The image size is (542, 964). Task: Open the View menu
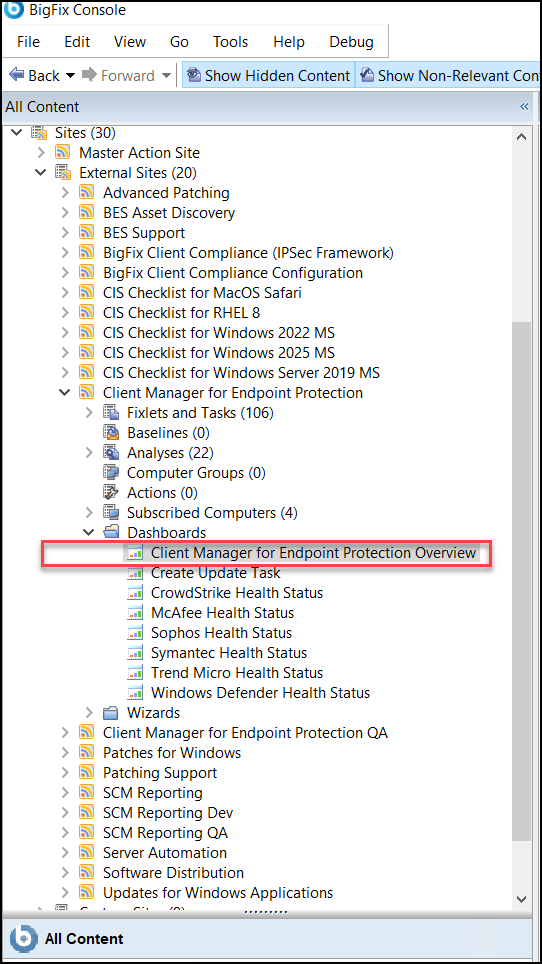pos(130,42)
